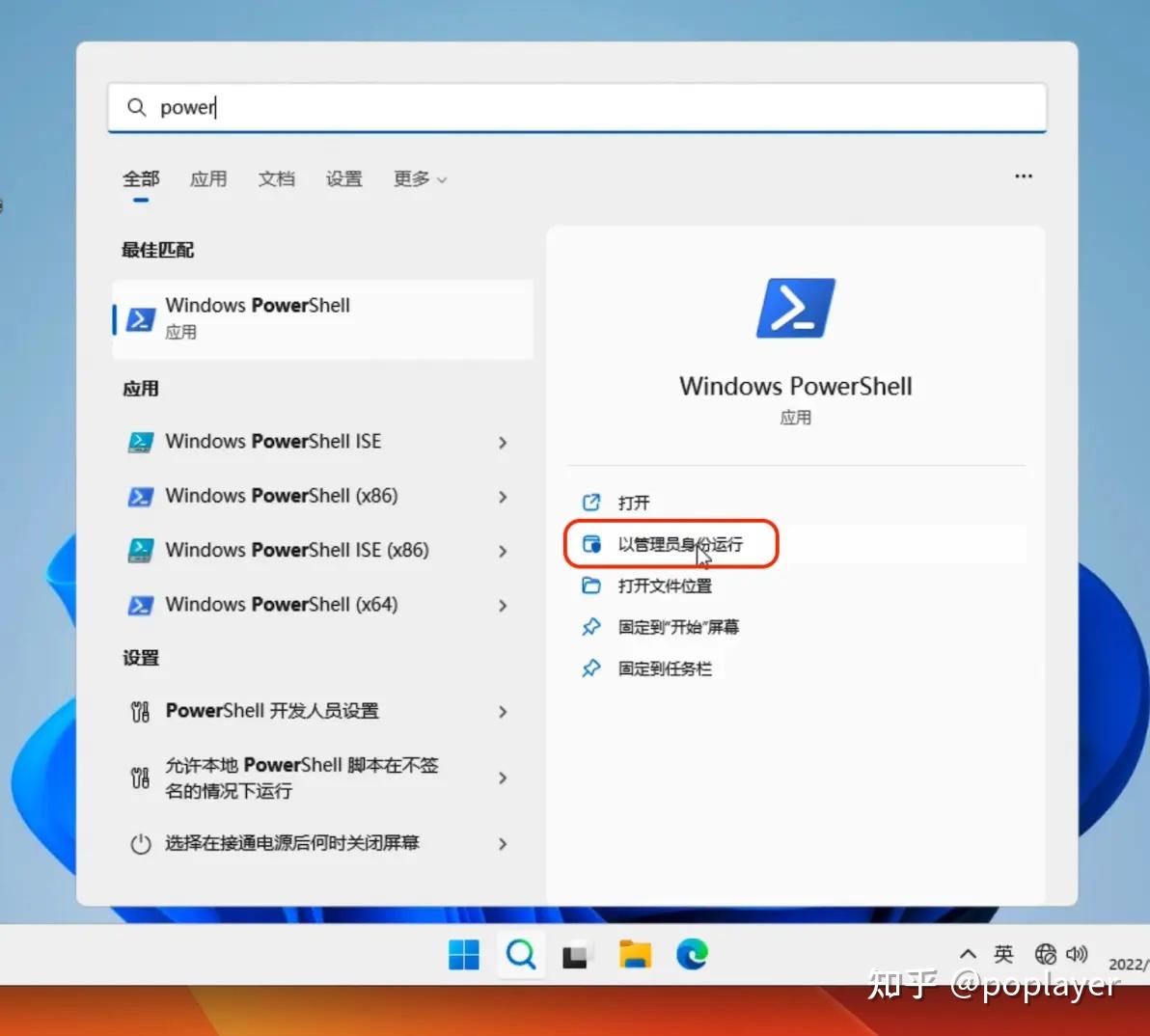Show hidden tray icons chevron

click(x=968, y=954)
